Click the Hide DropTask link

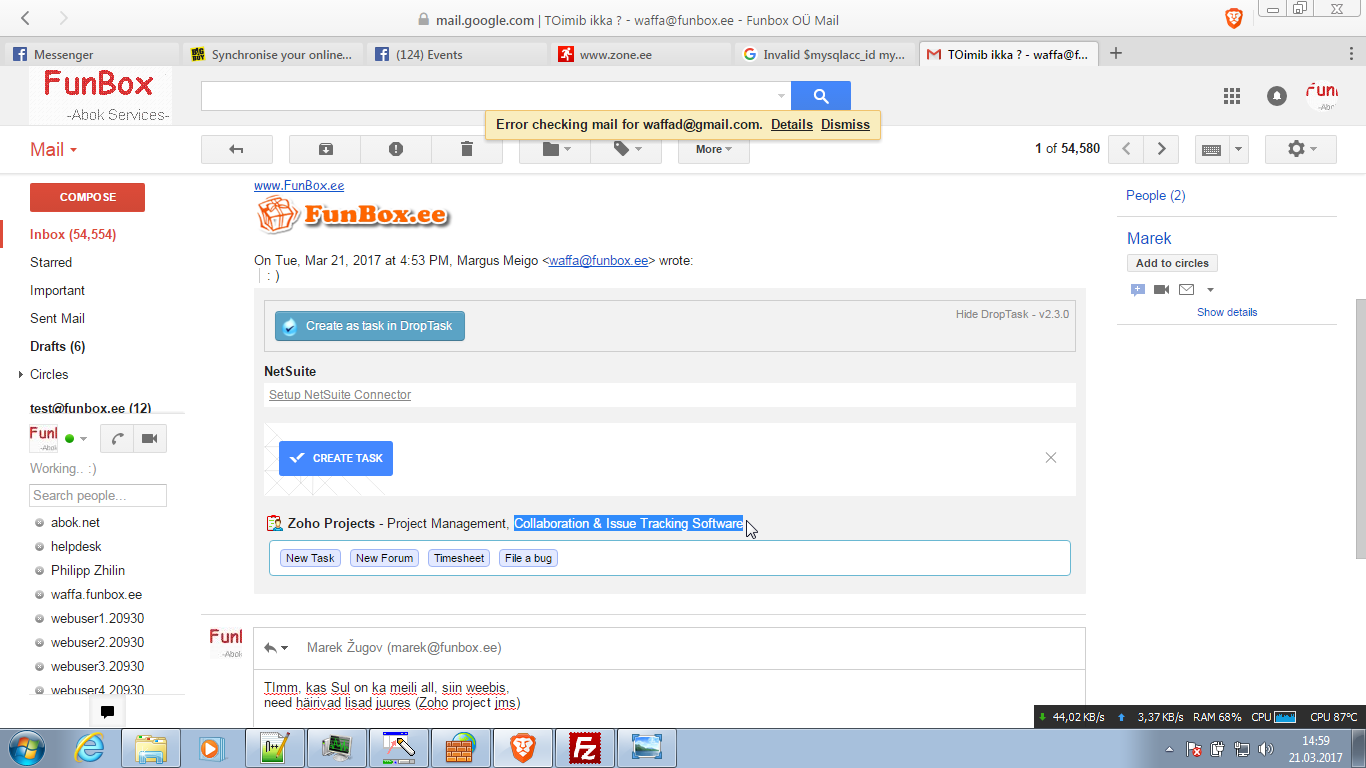(x=1012, y=314)
